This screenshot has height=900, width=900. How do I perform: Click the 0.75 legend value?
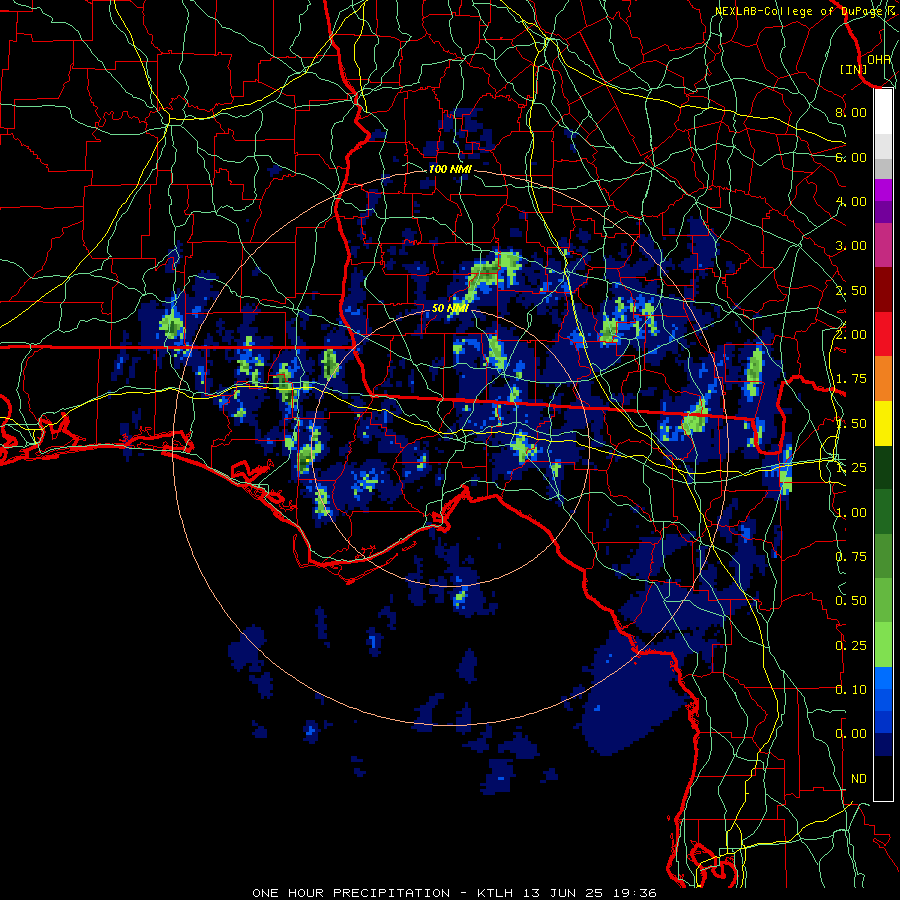click(x=851, y=557)
